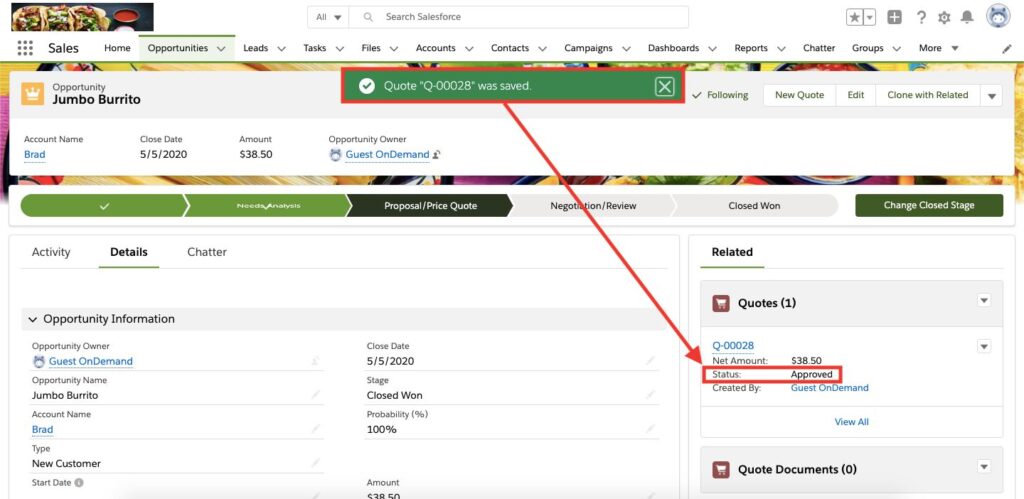Open the App Launcher grid icon
The height and width of the screenshot is (499, 1024).
(25, 48)
